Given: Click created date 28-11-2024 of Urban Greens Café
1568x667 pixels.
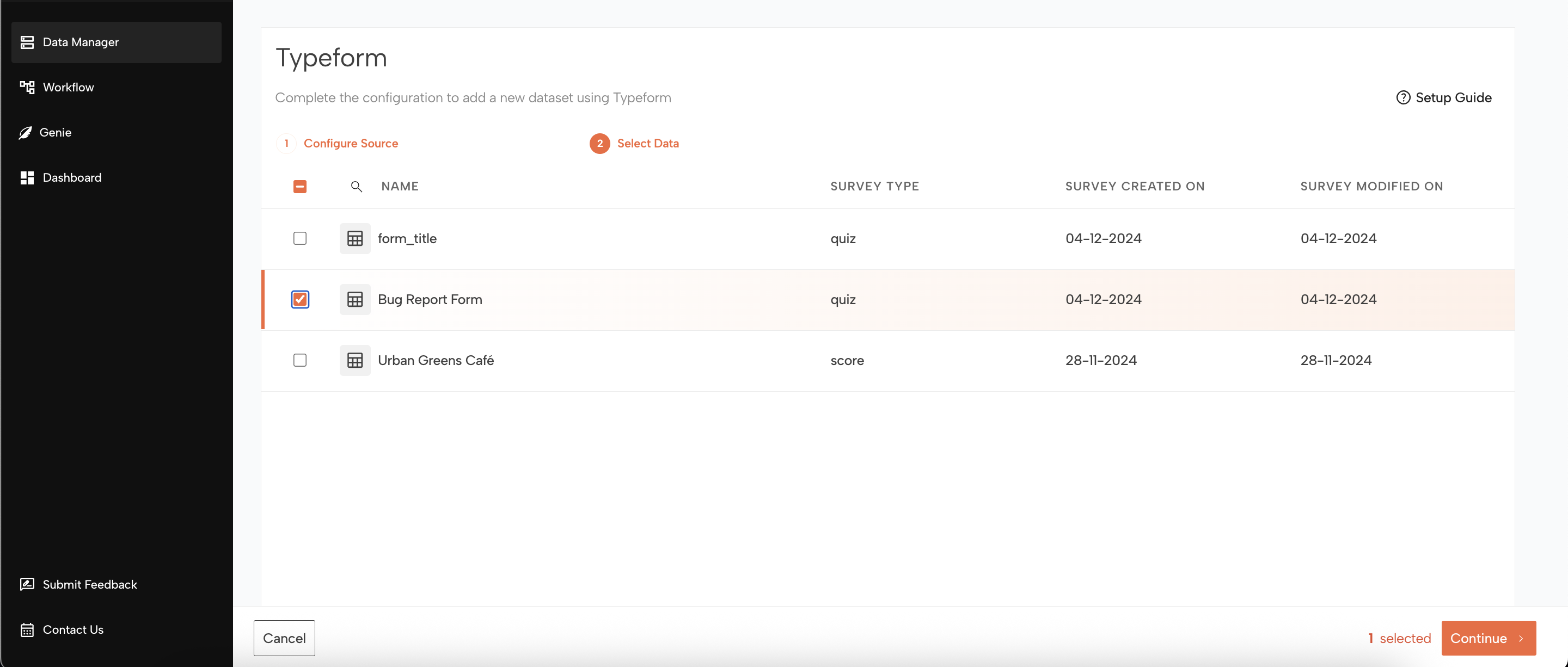Looking at the screenshot, I should (1100, 360).
